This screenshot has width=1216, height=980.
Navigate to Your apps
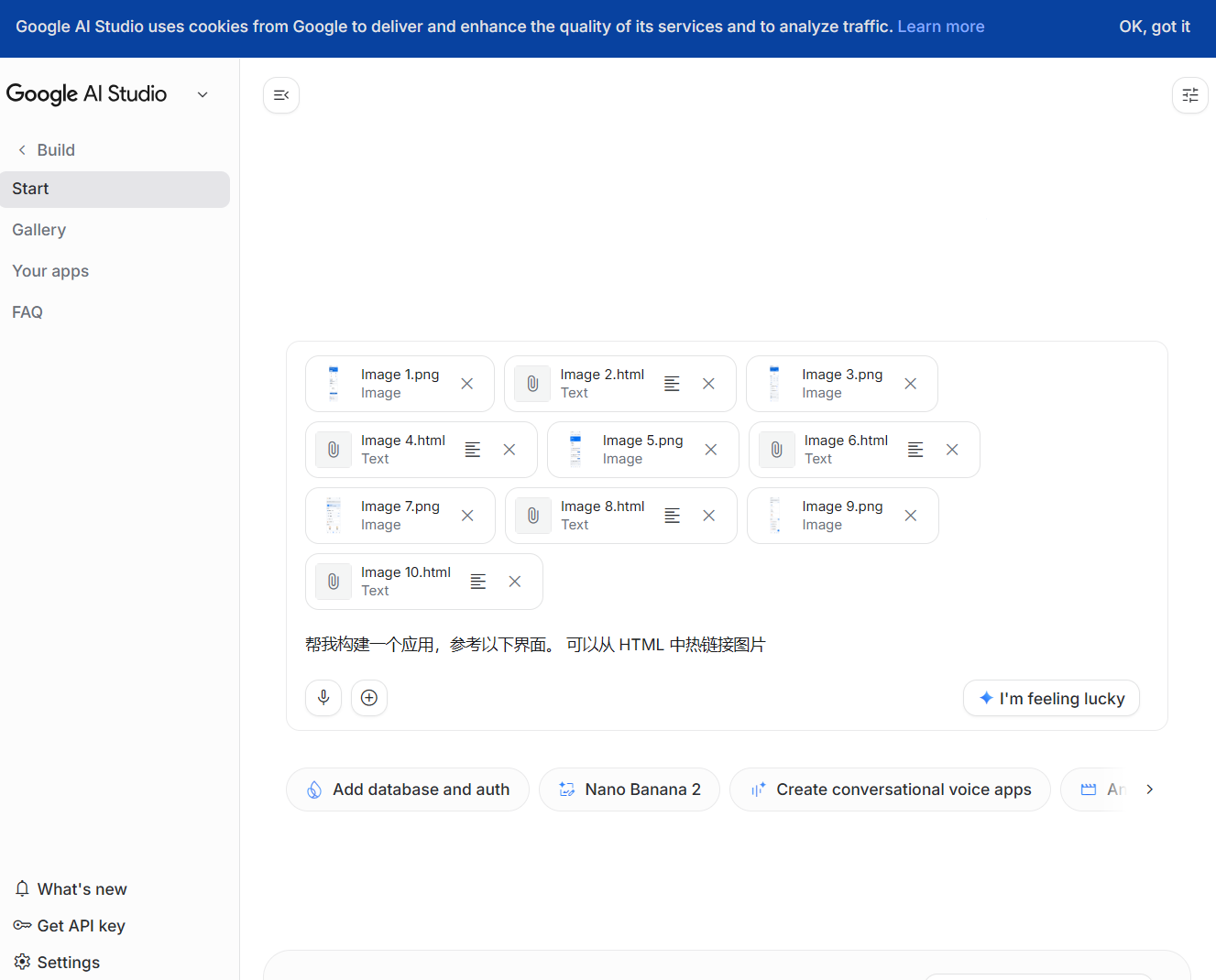[x=50, y=271]
